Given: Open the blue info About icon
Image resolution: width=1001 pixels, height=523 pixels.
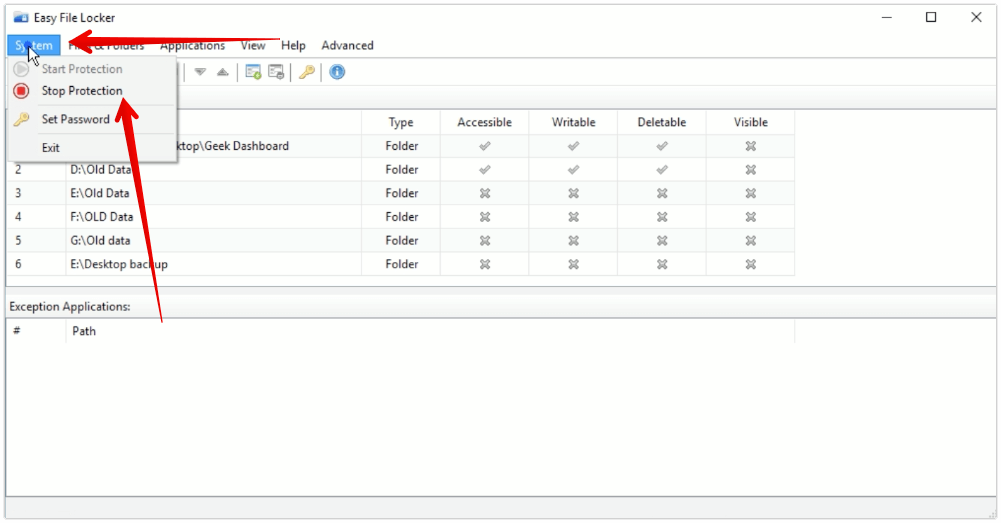Looking at the screenshot, I should click(337, 72).
